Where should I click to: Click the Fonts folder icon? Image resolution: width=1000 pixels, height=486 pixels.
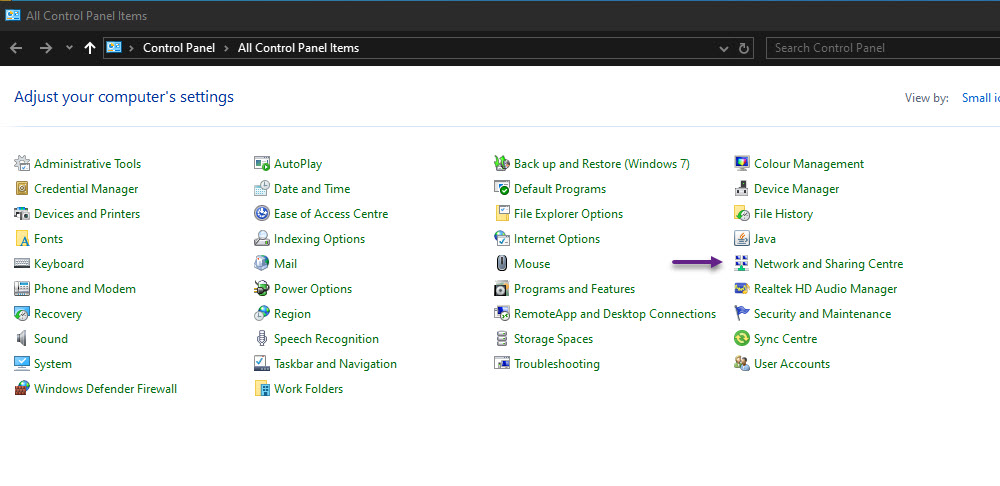[x=22, y=239]
